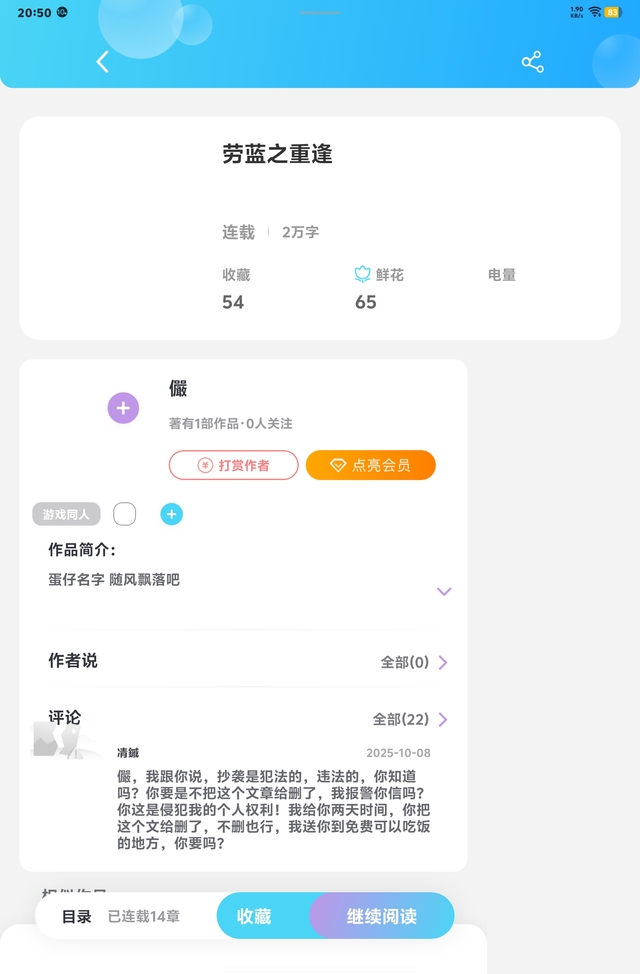Expand the 作品简介 description chevron
The height and width of the screenshot is (974, 640).
click(444, 591)
